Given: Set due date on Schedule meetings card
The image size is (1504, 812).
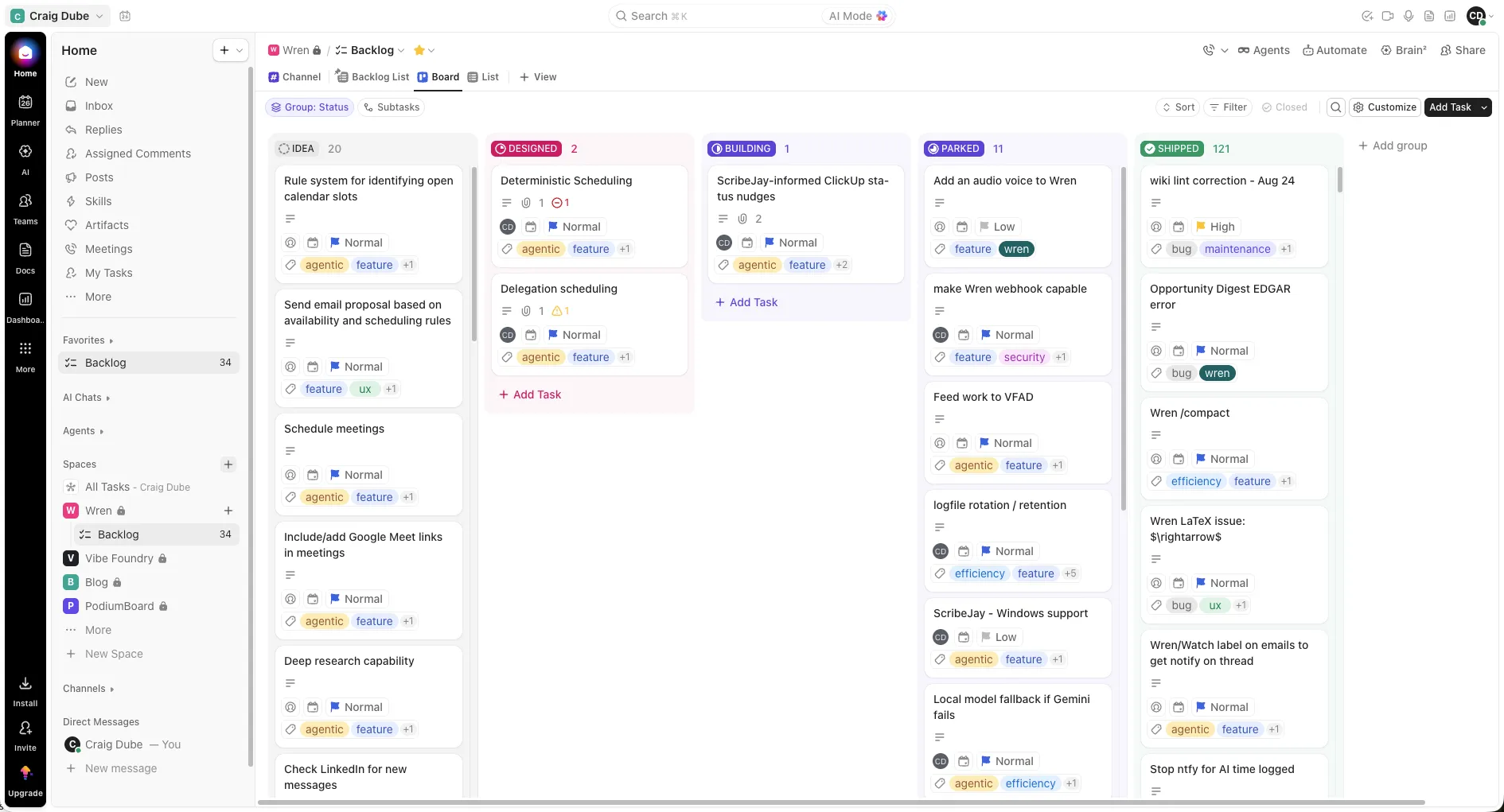Looking at the screenshot, I should [x=313, y=475].
